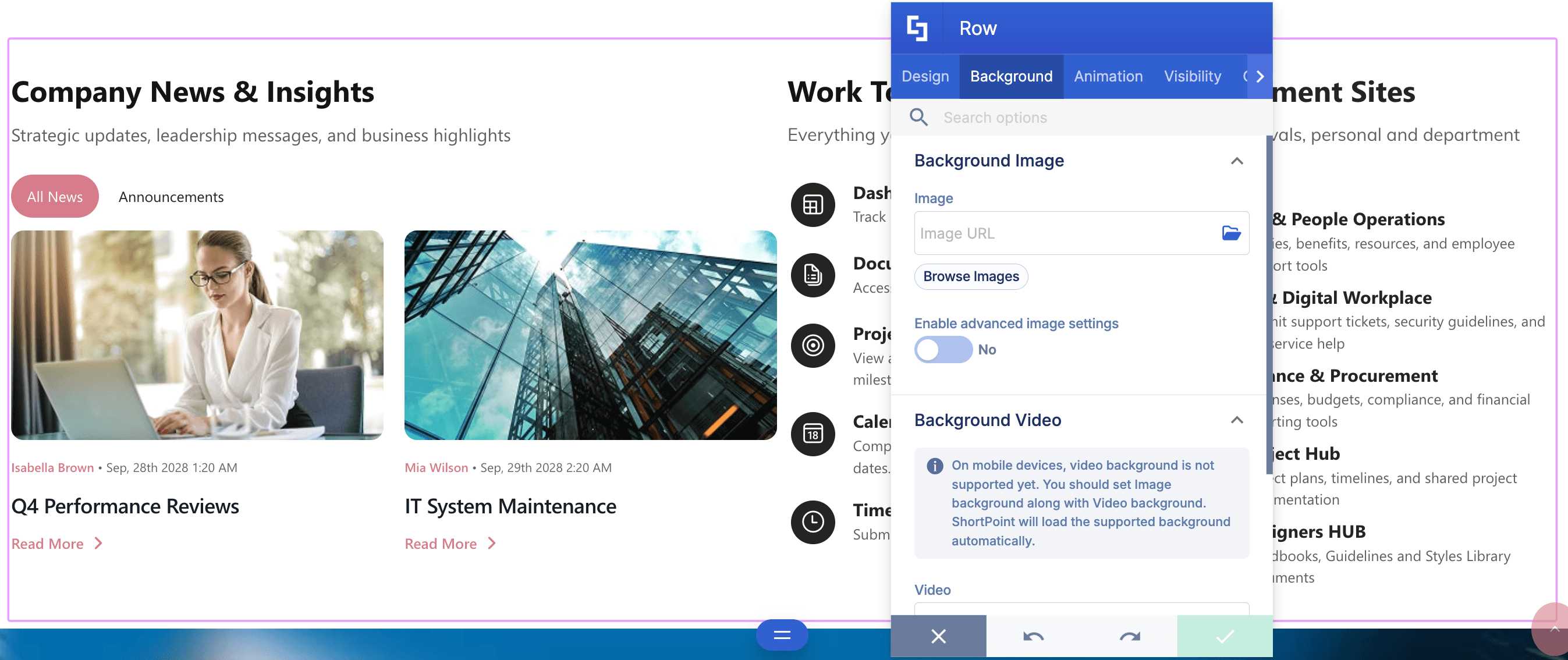The image size is (1568, 660).
Task: Switch to the Design tab
Action: tap(925, 76)
